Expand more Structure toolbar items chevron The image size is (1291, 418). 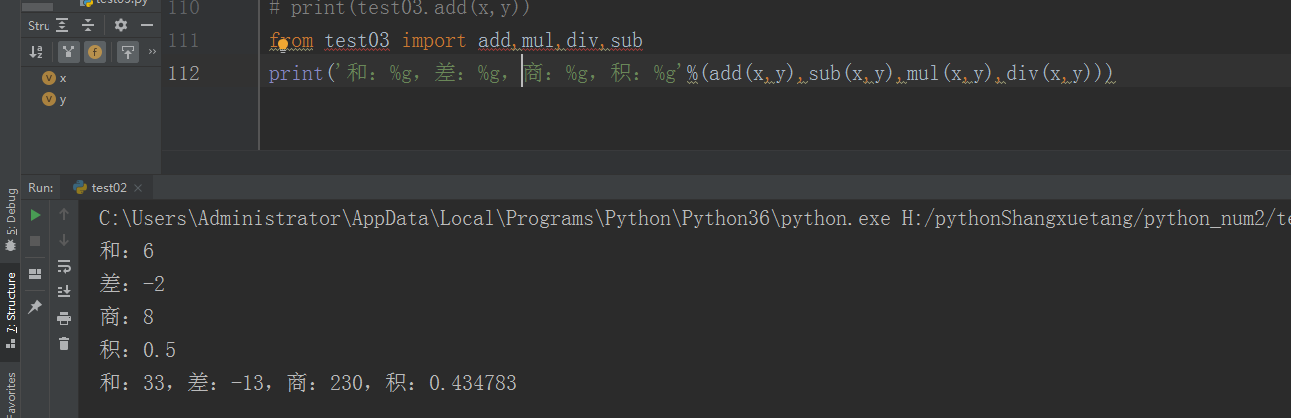click(152, 52)
